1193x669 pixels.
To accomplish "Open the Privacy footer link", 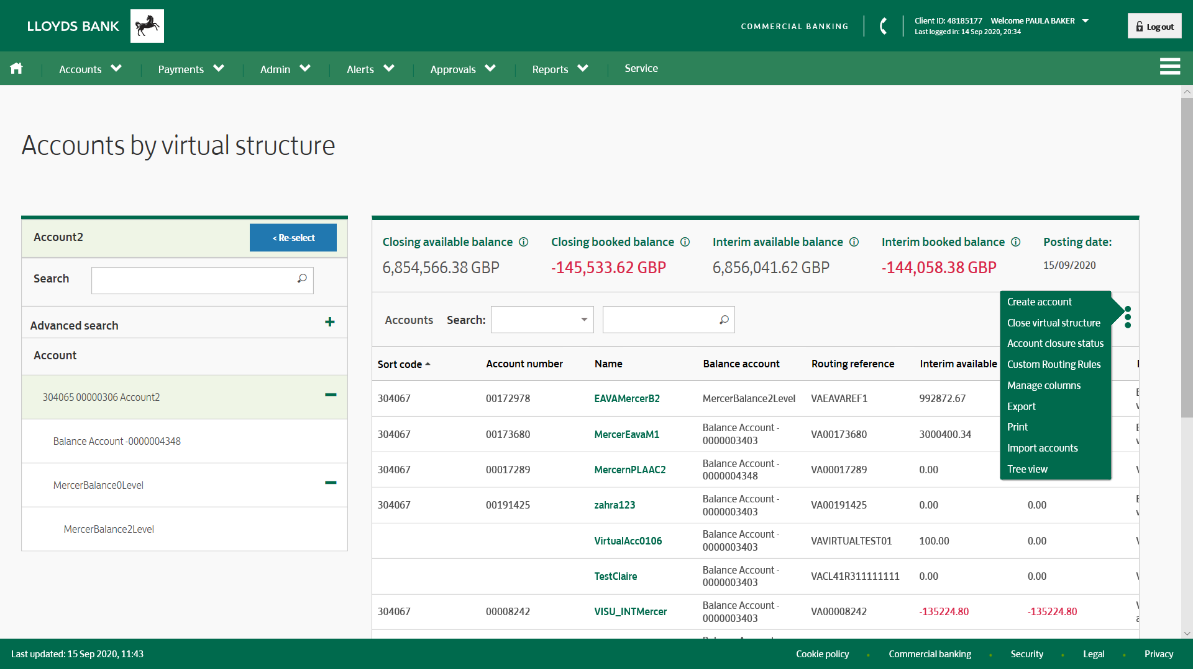I will [x=1158, y=654].
